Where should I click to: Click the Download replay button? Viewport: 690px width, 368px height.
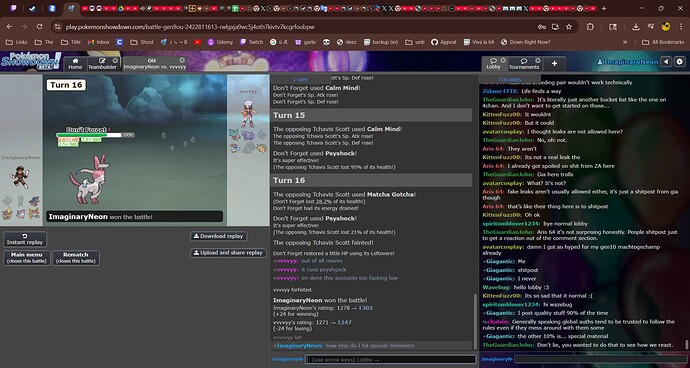click(x=218, y=236)
